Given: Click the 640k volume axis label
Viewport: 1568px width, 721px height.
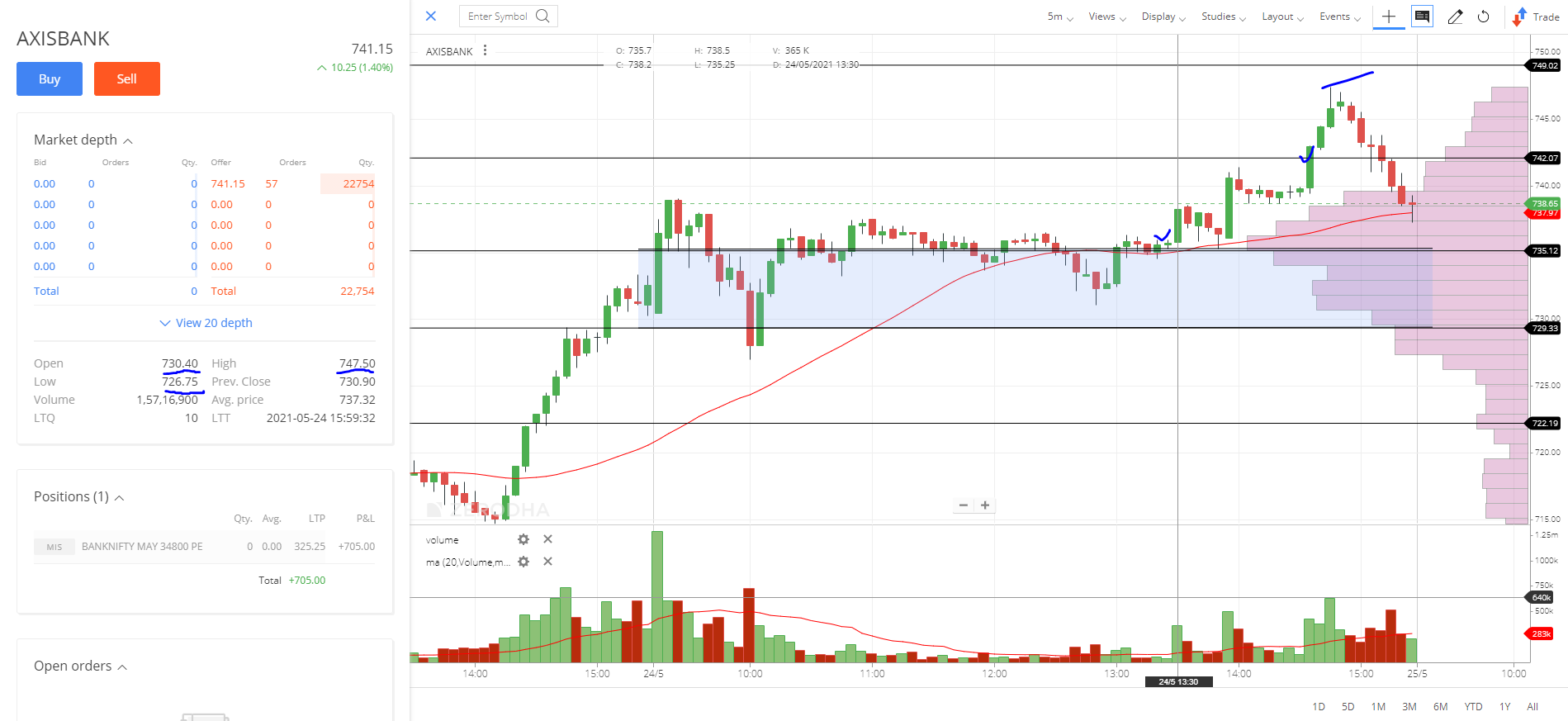Looking at the screenshot, I should pos(1540,597).
